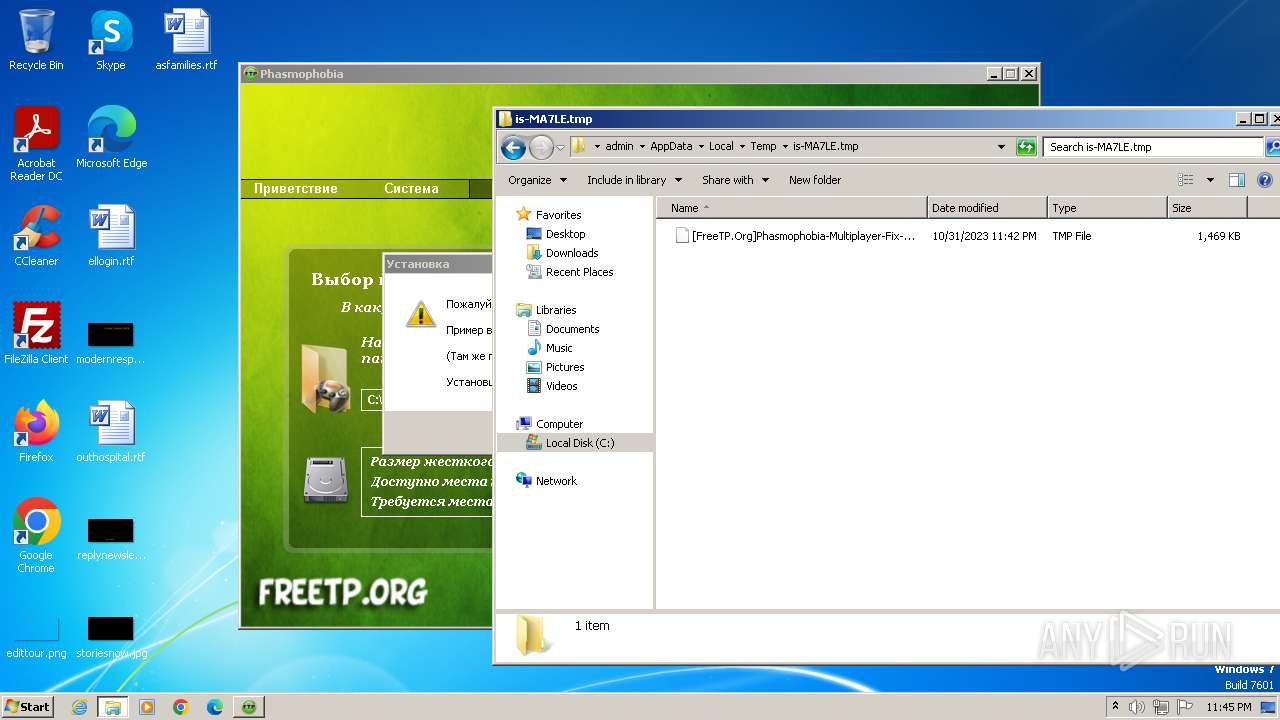1280x720 pixels.
Task: Go back in the Explorer window
Action: click(x=513, y=147)
